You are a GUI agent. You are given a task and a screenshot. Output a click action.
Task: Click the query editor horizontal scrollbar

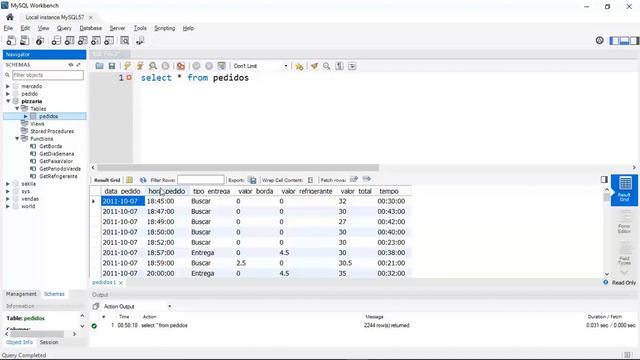pos(238,167)
